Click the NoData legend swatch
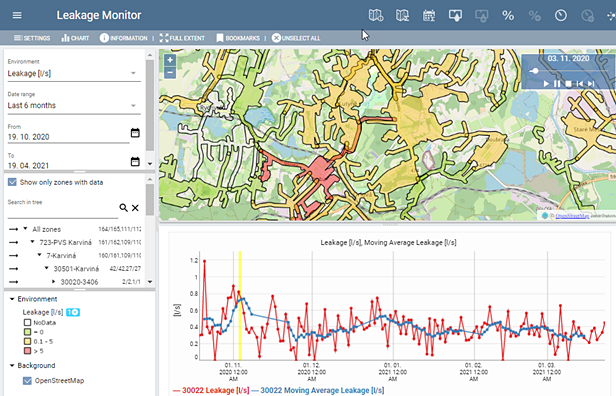This screenshot has height=396, width=616. coord(27,323)
